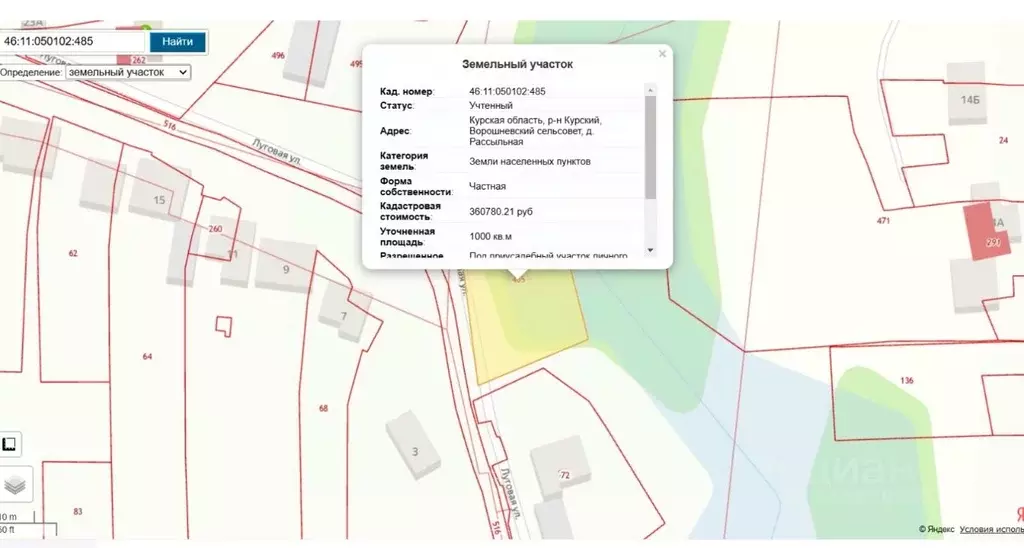Open Условия использования link
The image size is (1024, 548).
991,529
